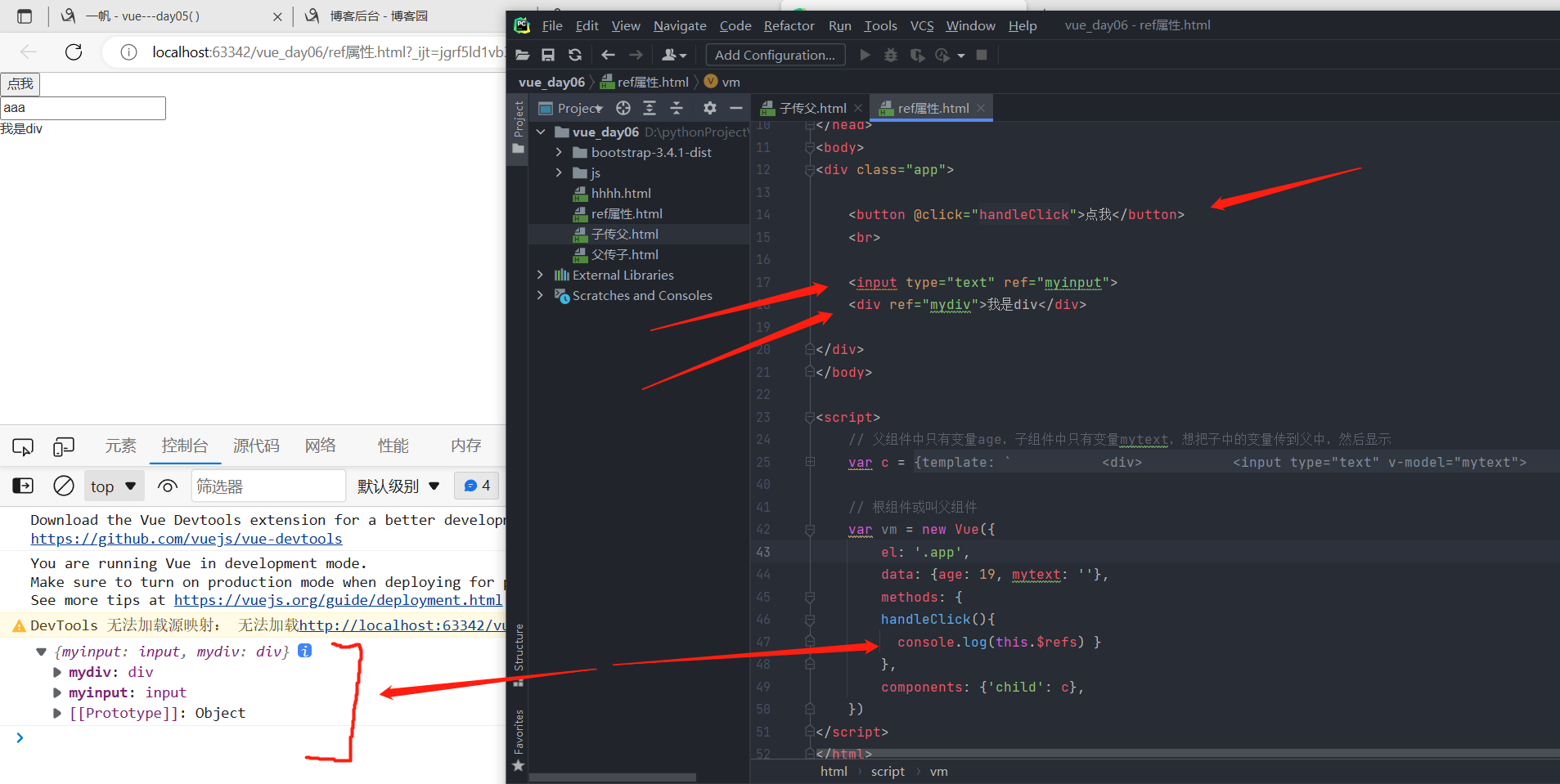Click the 点我 button on the web page

click(20, 84)
